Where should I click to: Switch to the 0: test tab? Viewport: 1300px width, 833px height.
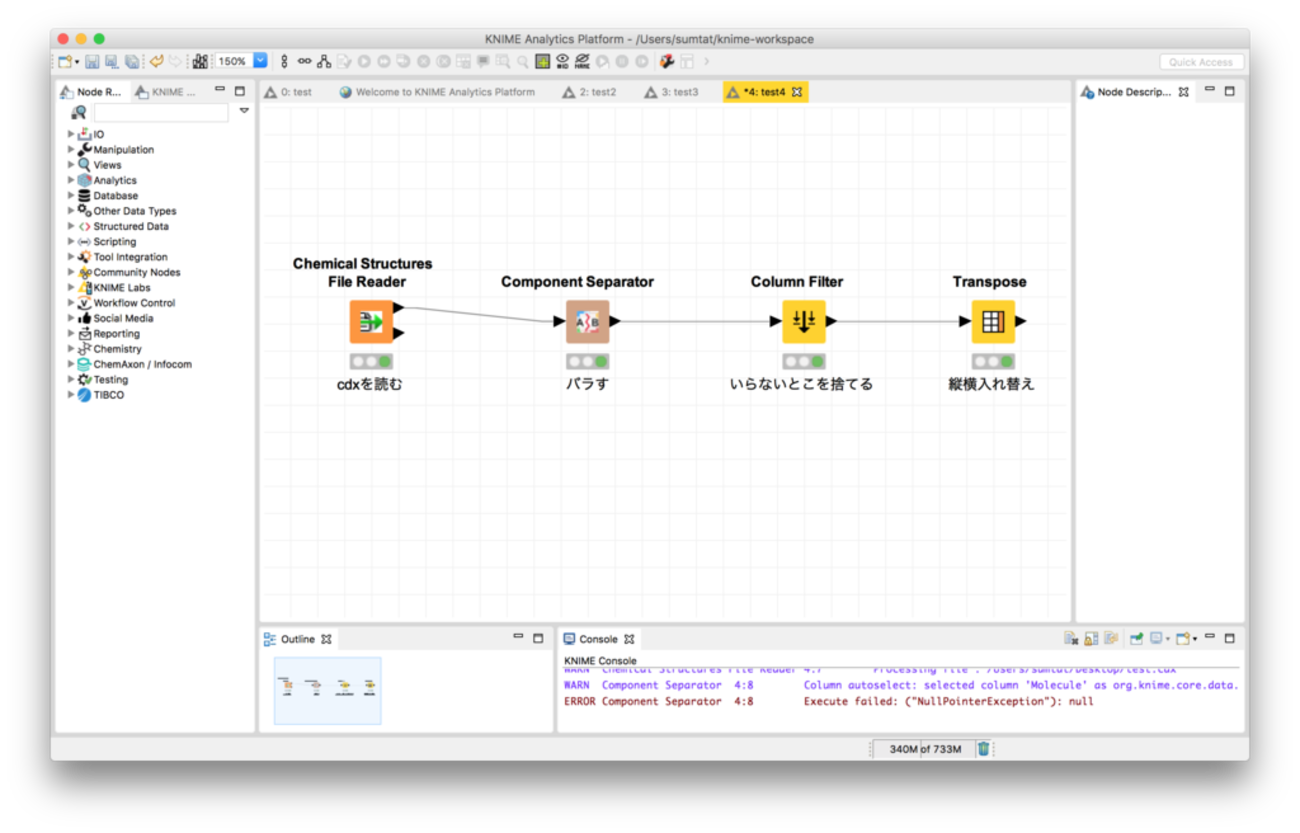[x=288, y=92]
